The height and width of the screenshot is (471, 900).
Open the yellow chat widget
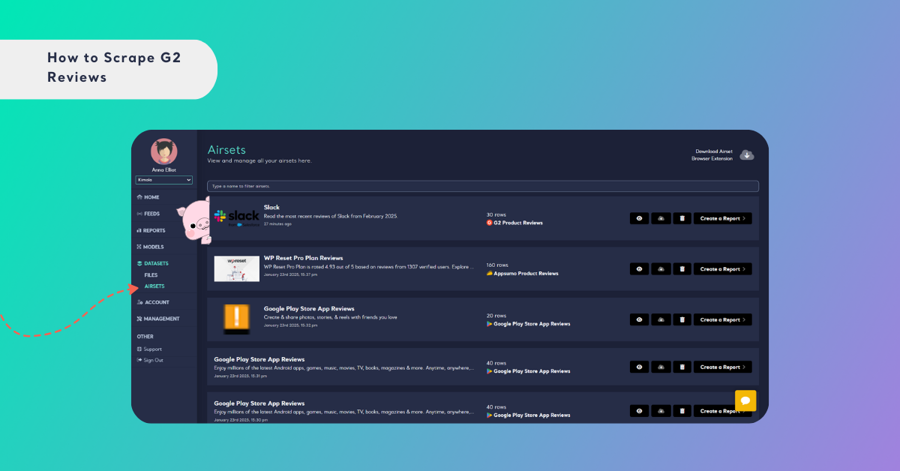pos(746,400)
